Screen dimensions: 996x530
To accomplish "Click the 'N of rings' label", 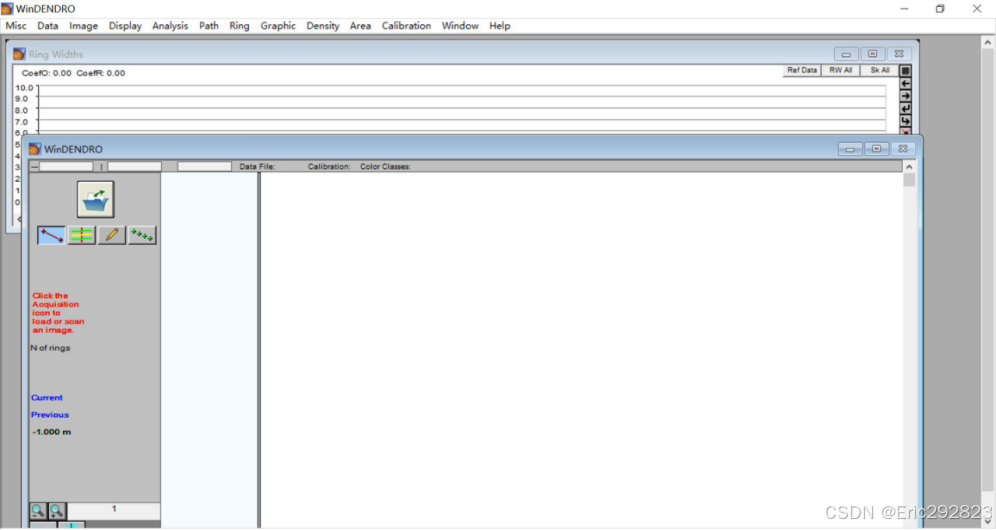I will pos(50,348).
